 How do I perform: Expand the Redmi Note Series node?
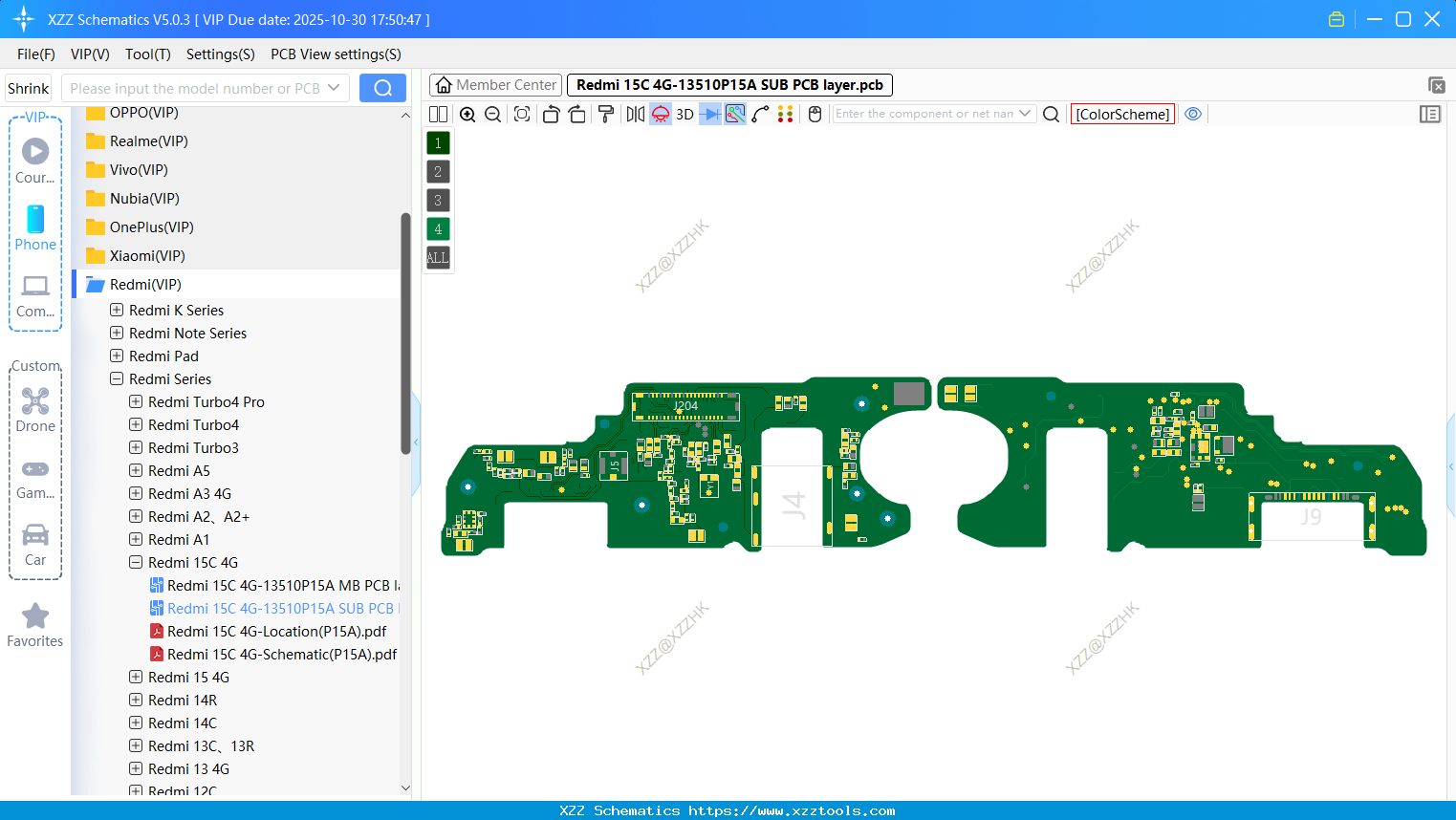(x=117, y=333)
